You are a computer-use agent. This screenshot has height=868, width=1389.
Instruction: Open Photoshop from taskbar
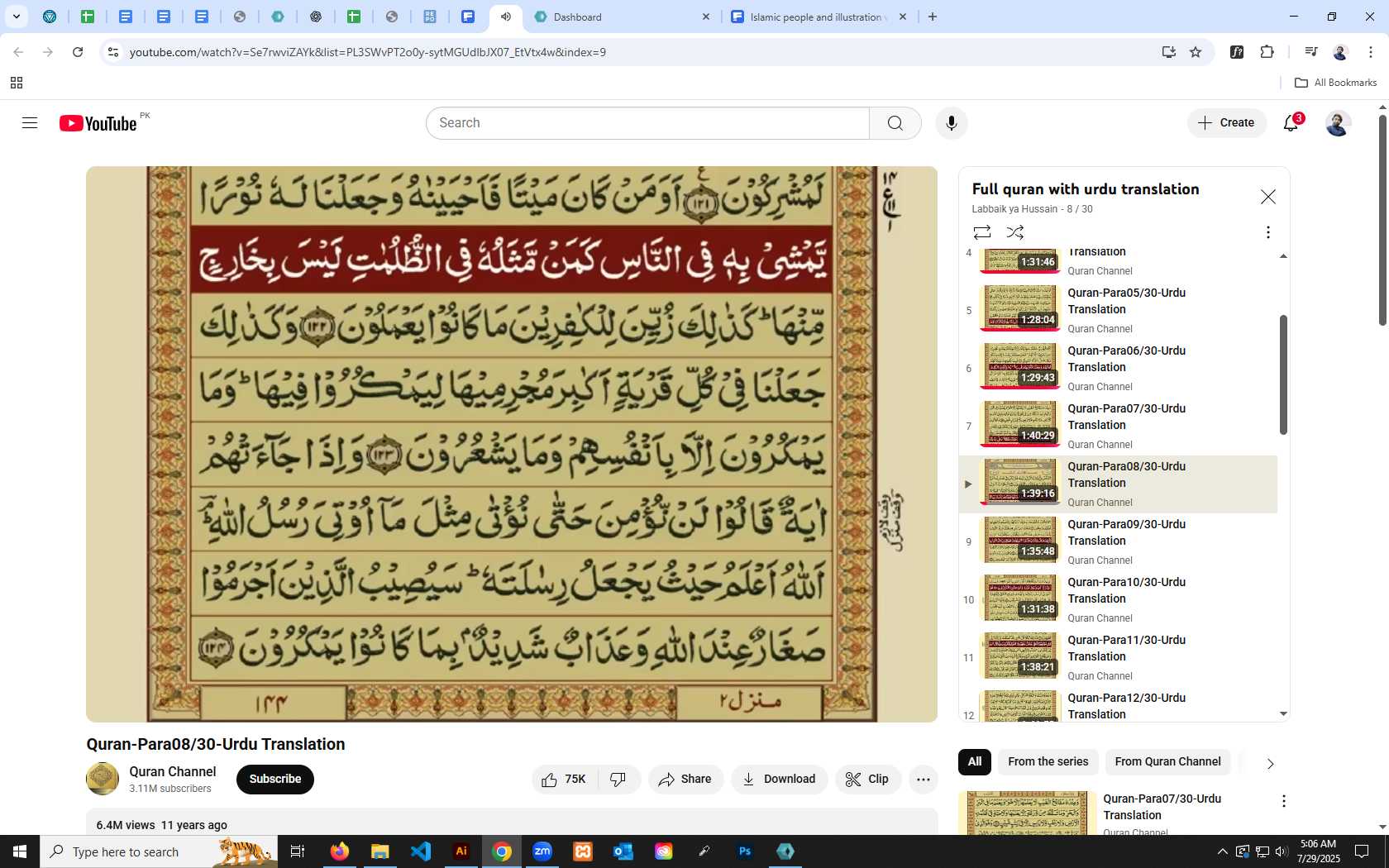(745, 851)
